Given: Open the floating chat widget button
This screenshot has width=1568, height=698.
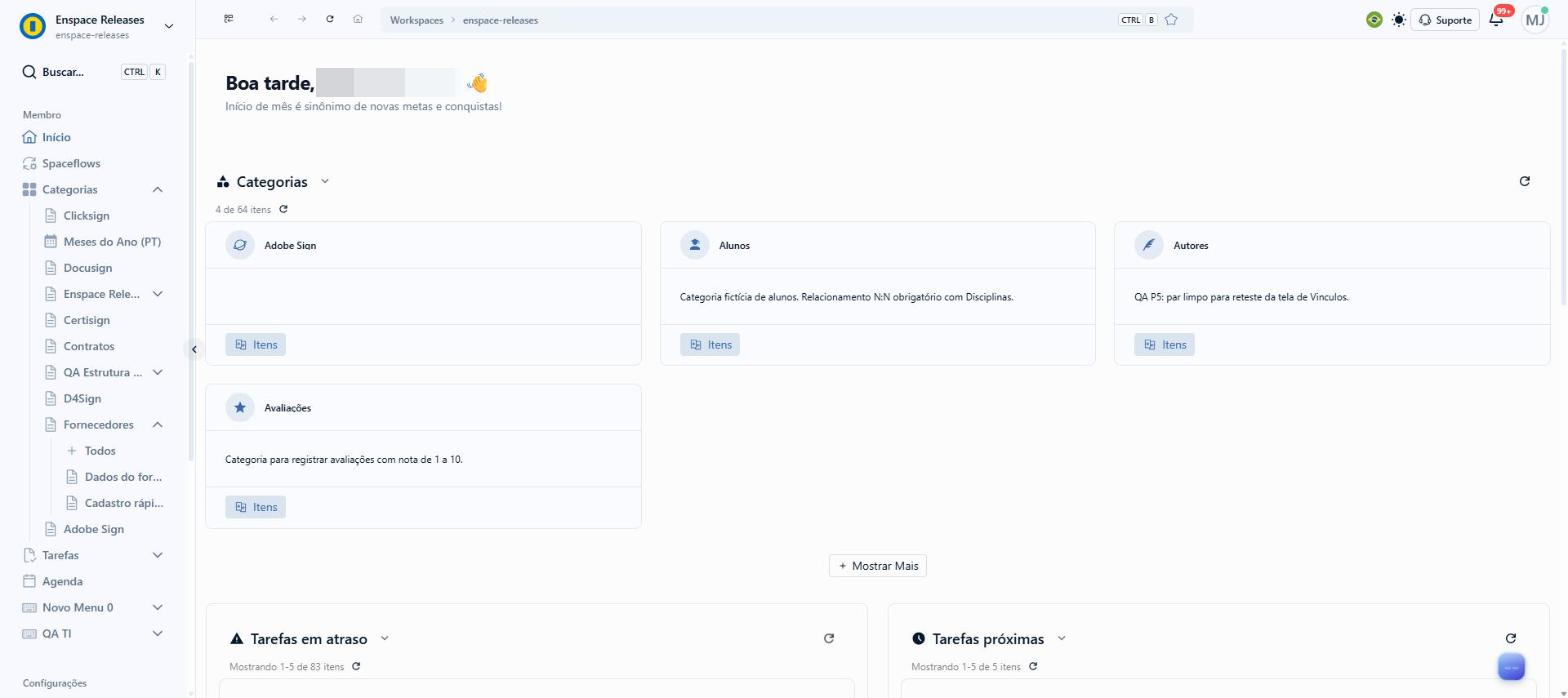Looking at the screenshot, I should (1511, 667).
